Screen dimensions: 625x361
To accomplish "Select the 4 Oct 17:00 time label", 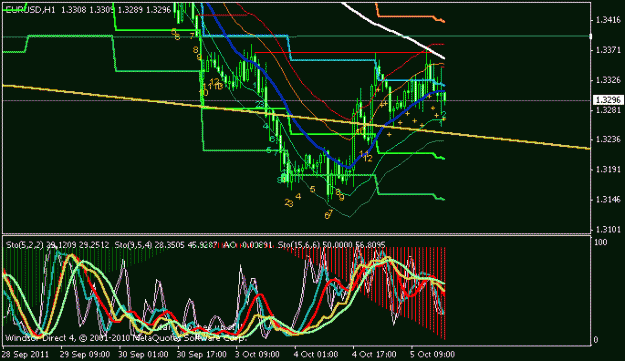I will tap(374, 354).
